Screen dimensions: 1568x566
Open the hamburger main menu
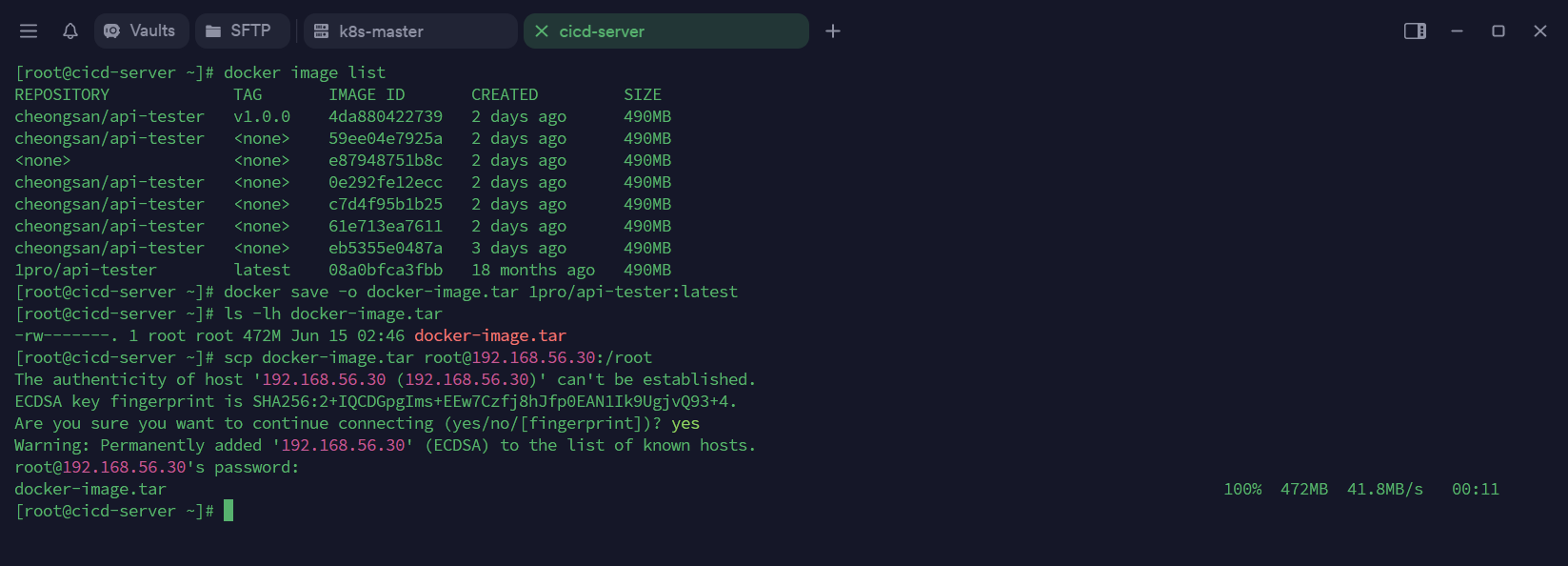pyautogui.click(x=29, y=31)
